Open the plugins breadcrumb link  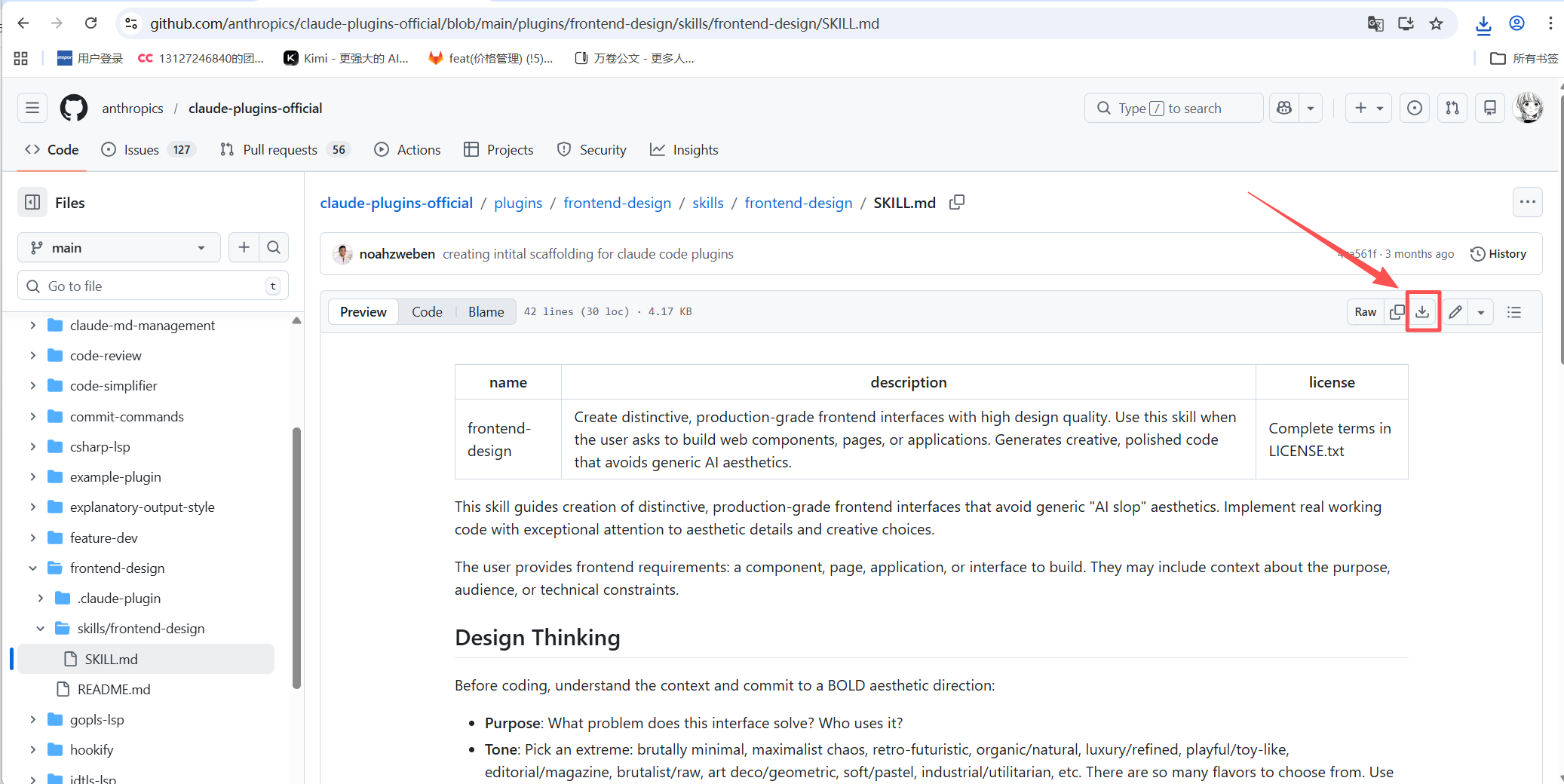click(x=518, y=202)
